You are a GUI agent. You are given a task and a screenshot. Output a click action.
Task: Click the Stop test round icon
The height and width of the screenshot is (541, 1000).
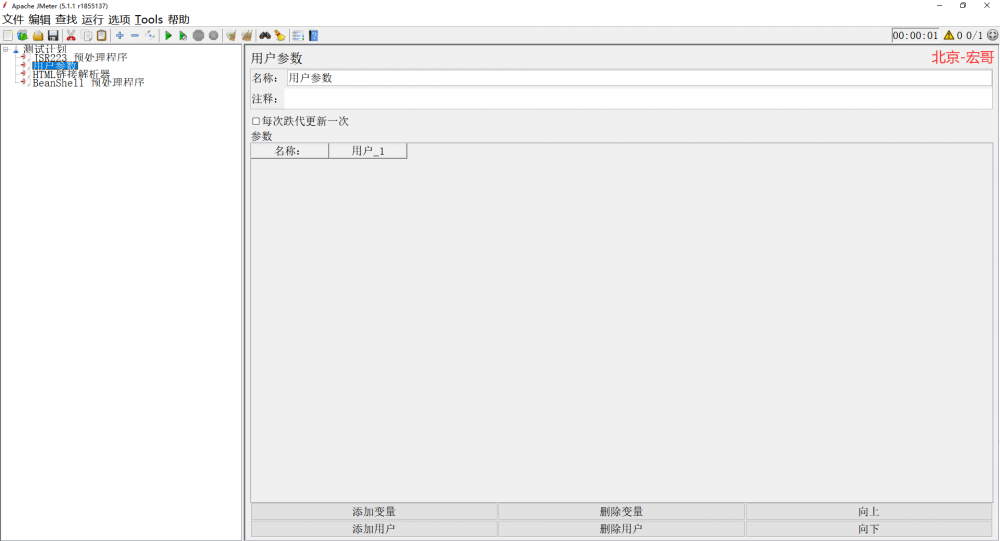(x=198, y=36)
